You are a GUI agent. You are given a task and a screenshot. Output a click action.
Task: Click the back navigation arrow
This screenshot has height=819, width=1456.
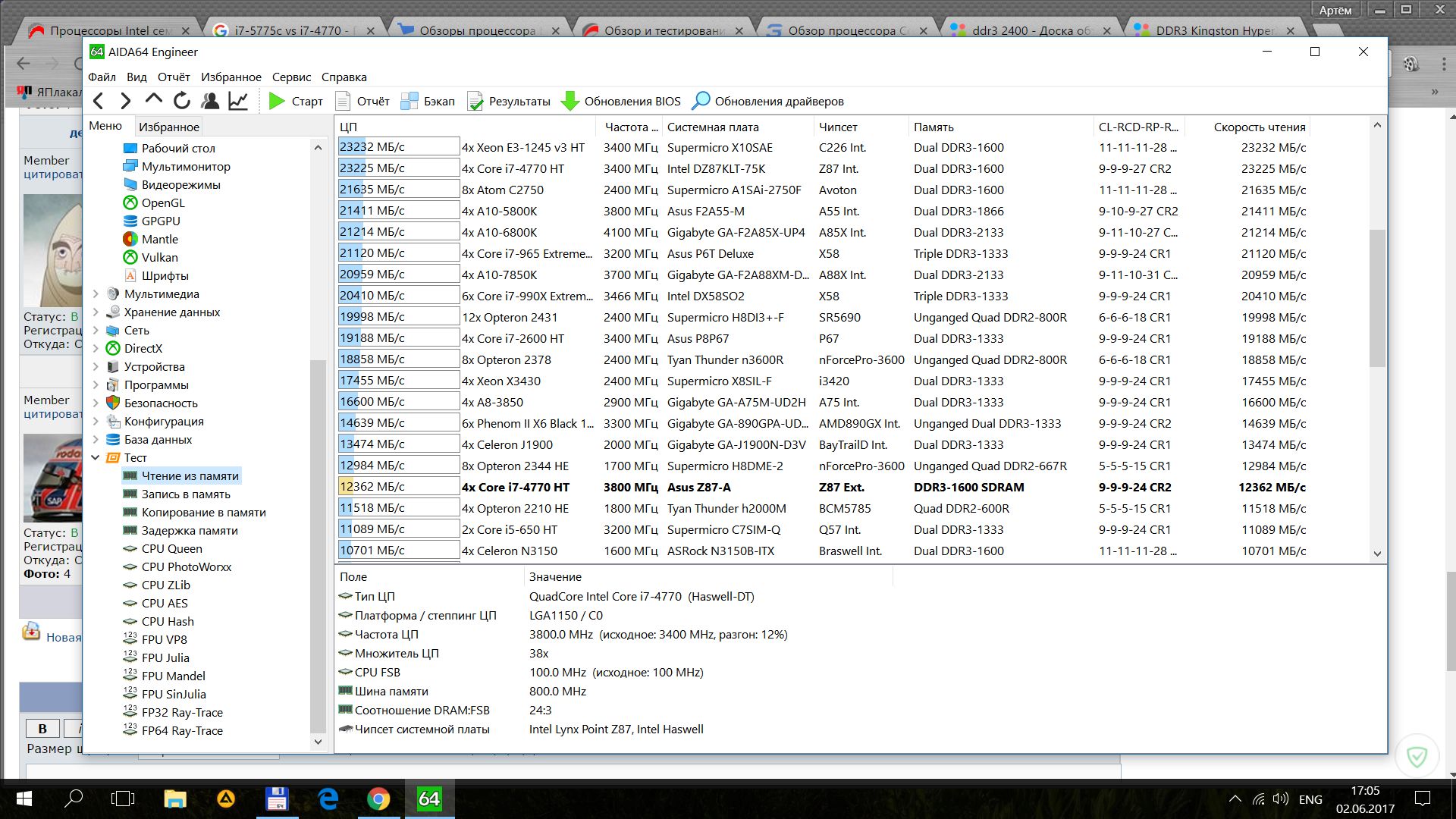99,101
